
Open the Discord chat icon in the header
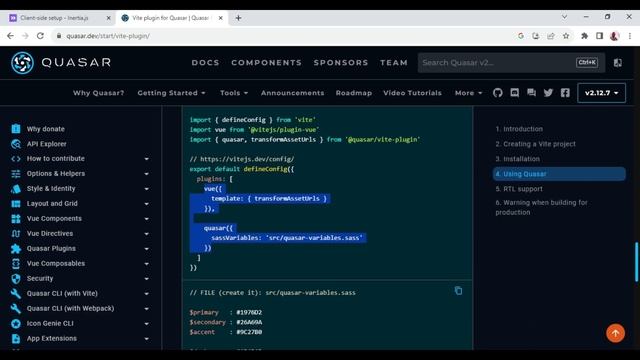click(514, 93)
